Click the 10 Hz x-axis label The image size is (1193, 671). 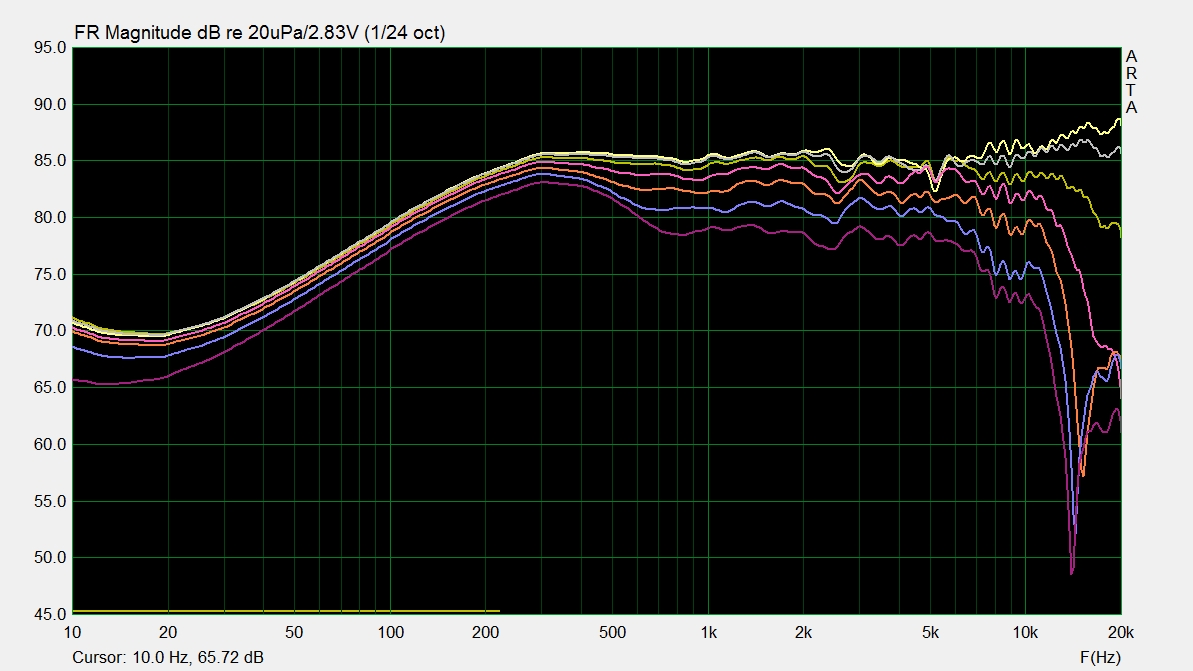coord(72,632)
